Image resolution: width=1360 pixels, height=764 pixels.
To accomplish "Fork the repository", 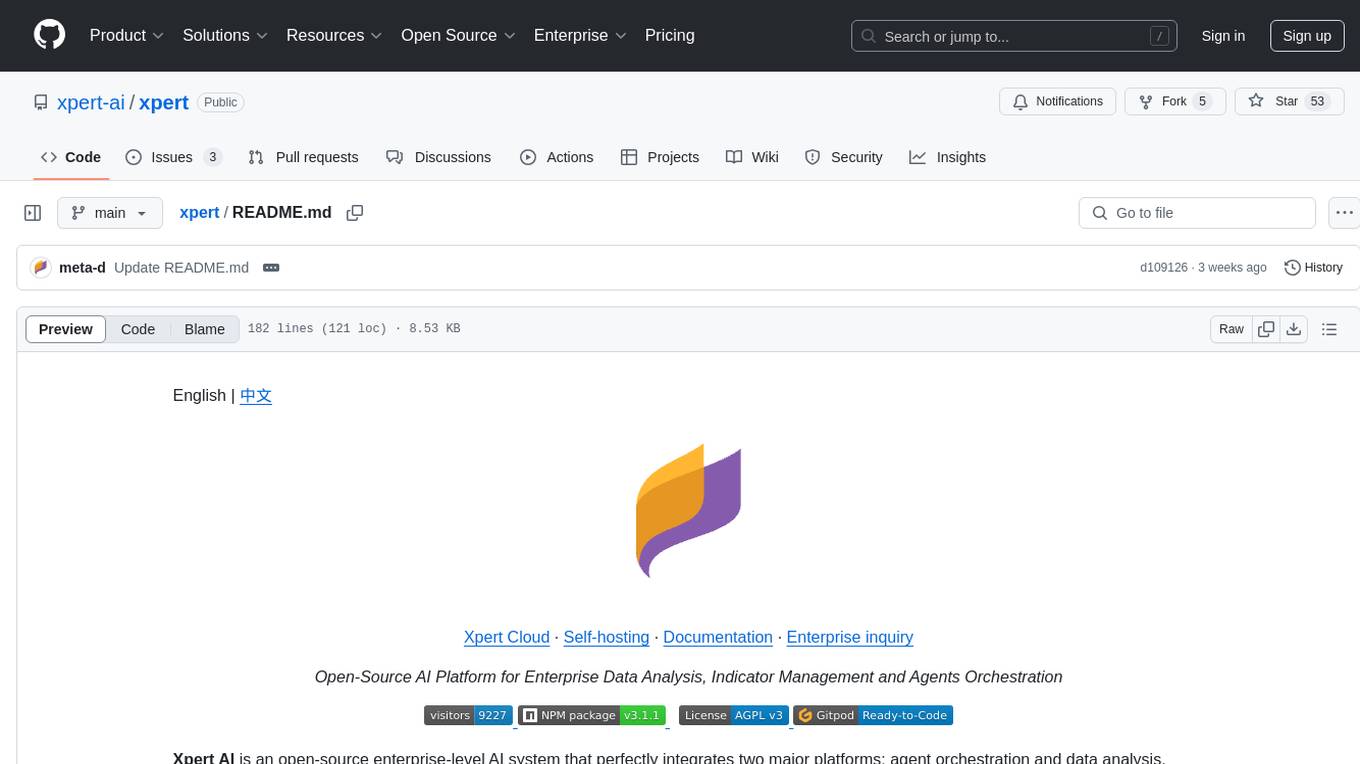I will click(1175, 101).
